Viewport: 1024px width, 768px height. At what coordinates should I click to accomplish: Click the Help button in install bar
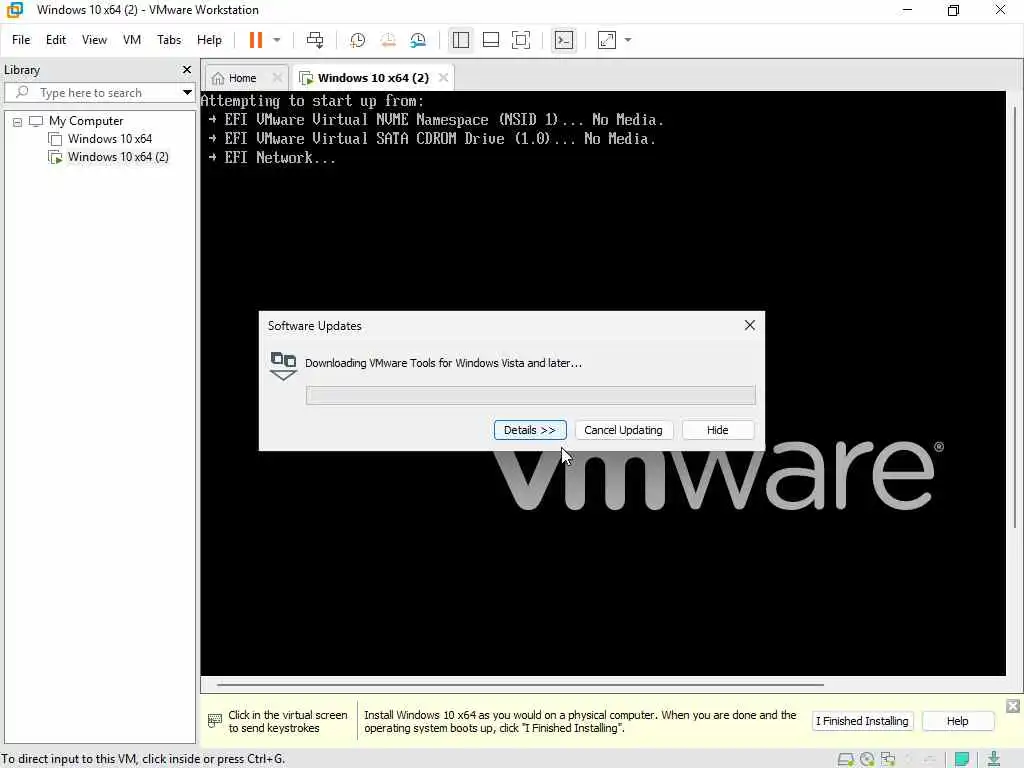coord(957,721)
